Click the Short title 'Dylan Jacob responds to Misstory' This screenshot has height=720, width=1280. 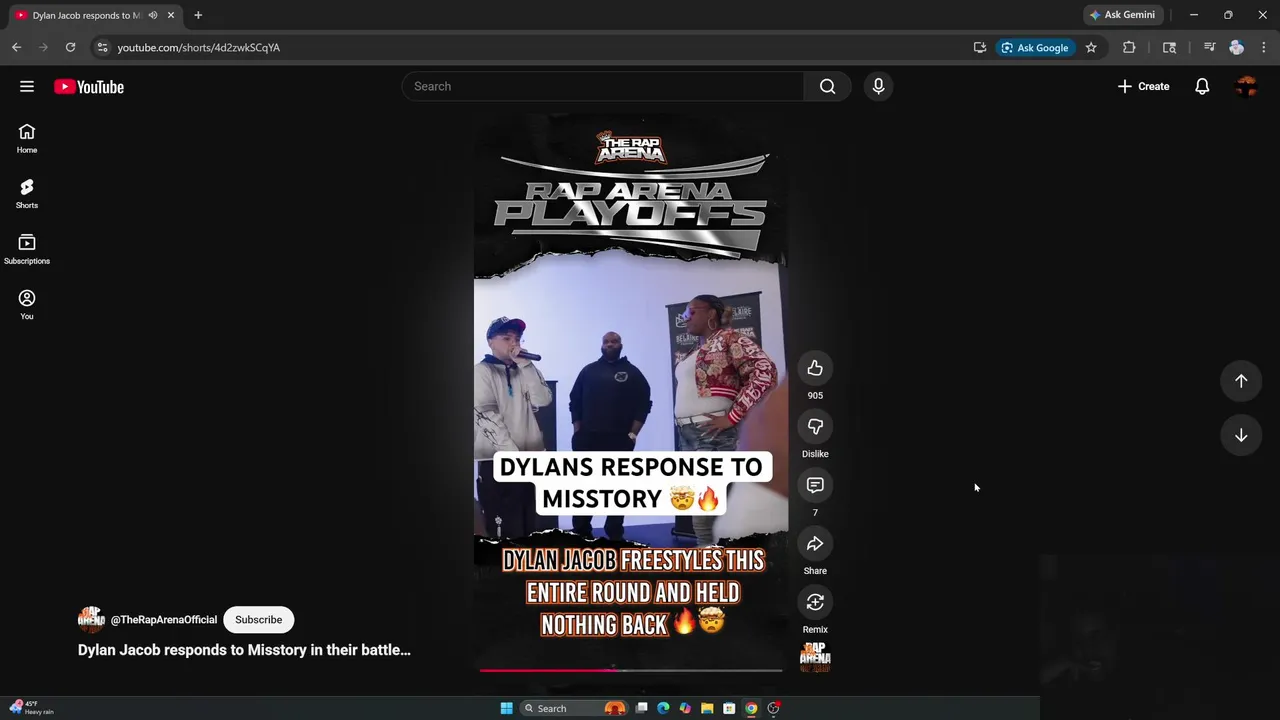[244, 650]
